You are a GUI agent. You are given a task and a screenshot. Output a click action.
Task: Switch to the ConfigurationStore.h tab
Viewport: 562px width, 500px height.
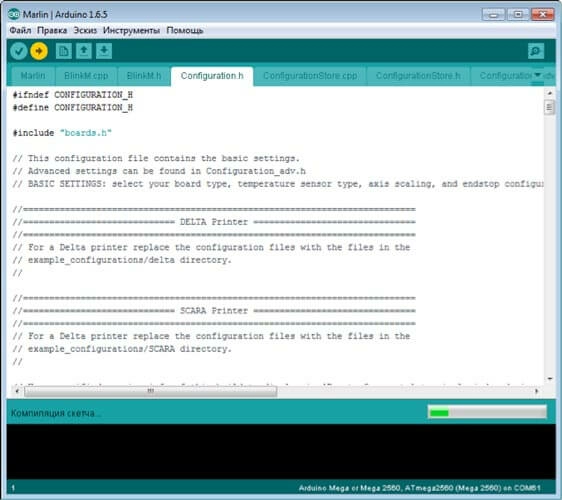[418, 76]
